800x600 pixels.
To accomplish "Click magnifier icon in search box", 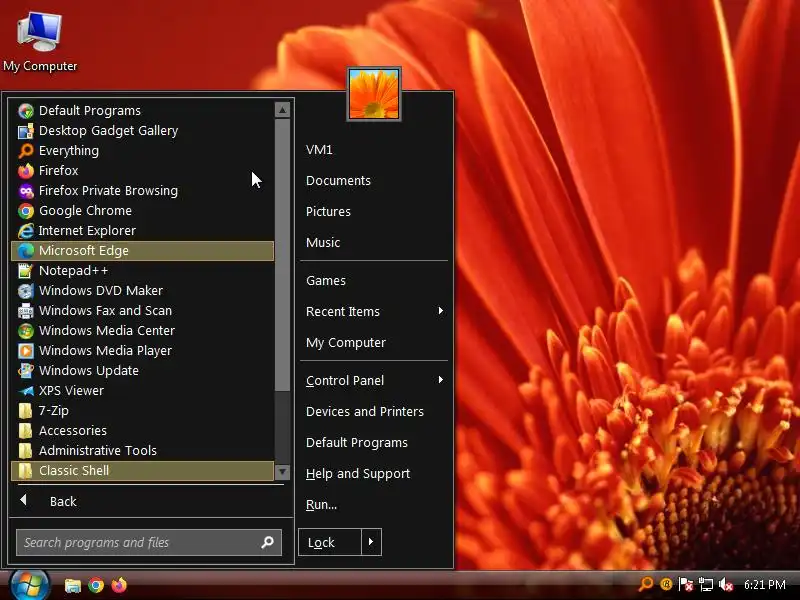I will tap(267, 542).
